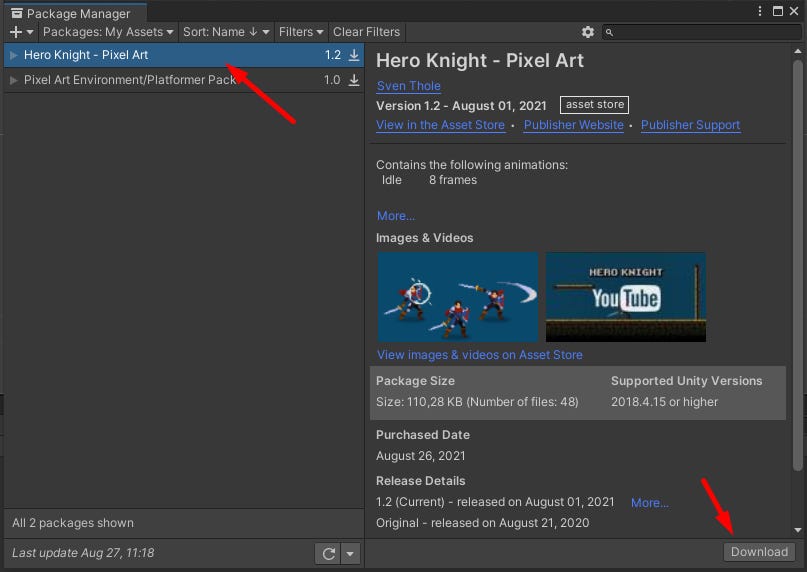Click the package search field
807x572 pixels.
[702, 32]
